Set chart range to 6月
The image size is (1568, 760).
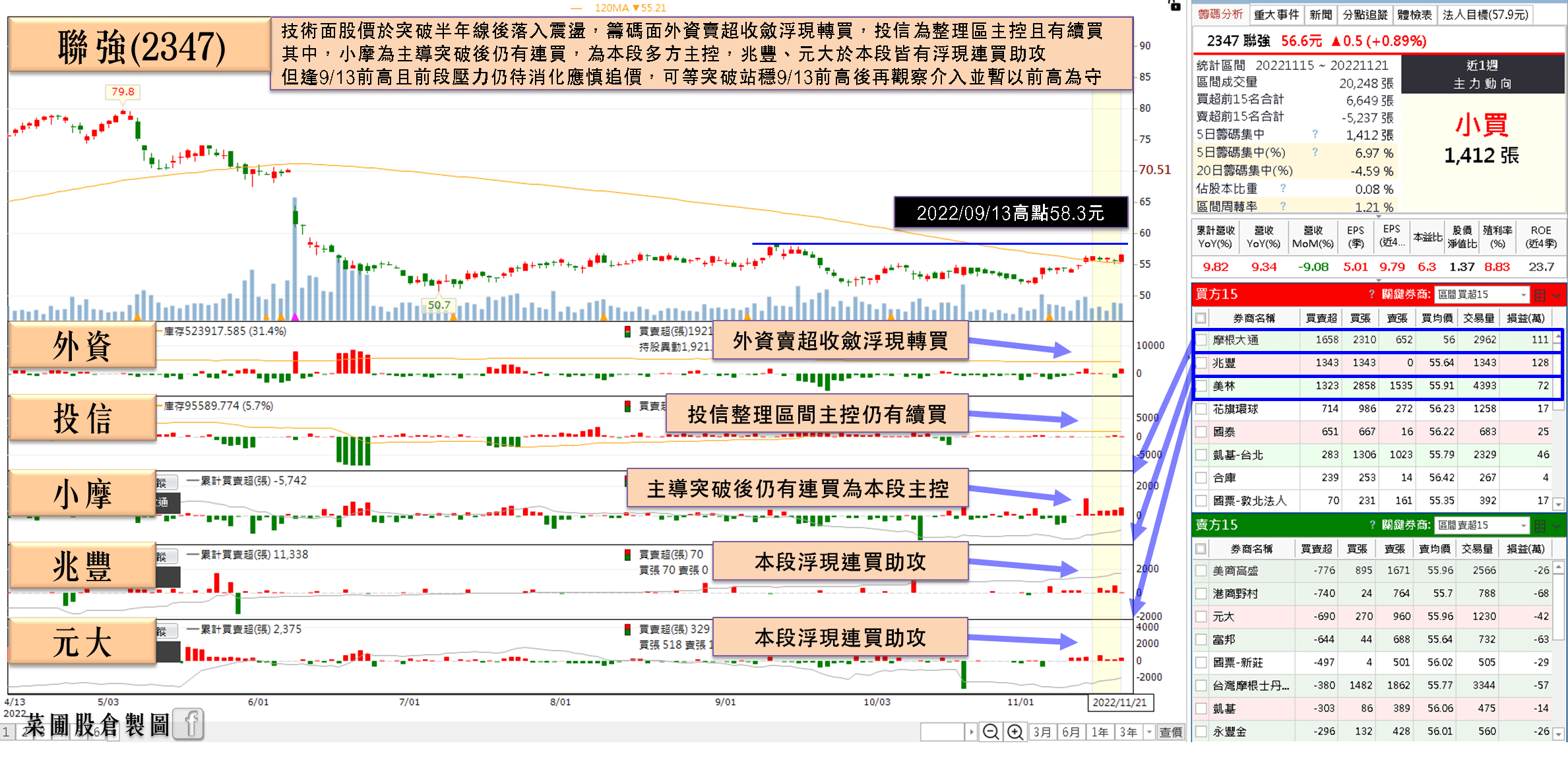click(1071, 732)
